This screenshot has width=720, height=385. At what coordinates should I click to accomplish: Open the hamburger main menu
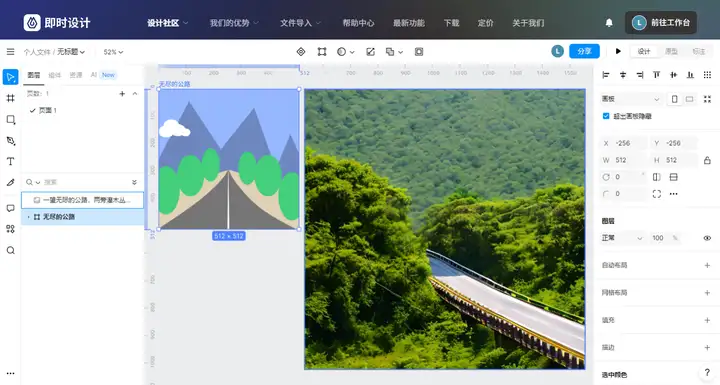point(10,52)
